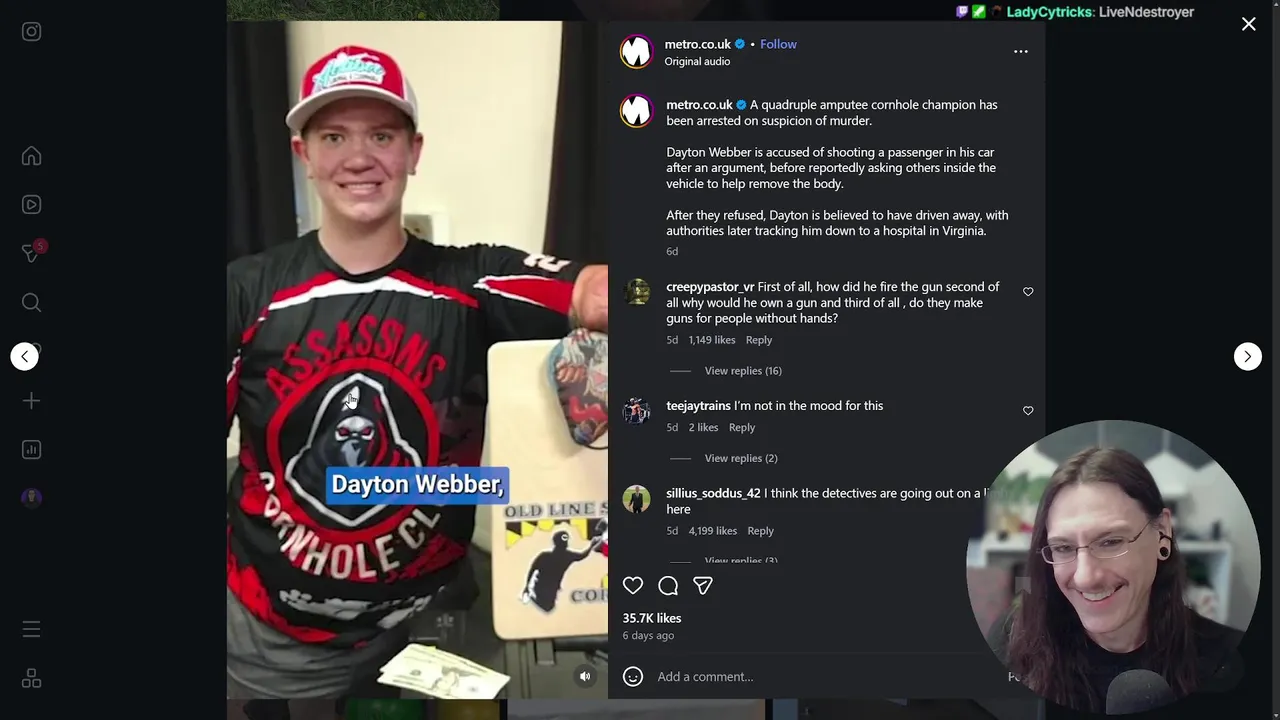
Task: Open the Meta apps grid icon
Action: click(x=31, y=679)
